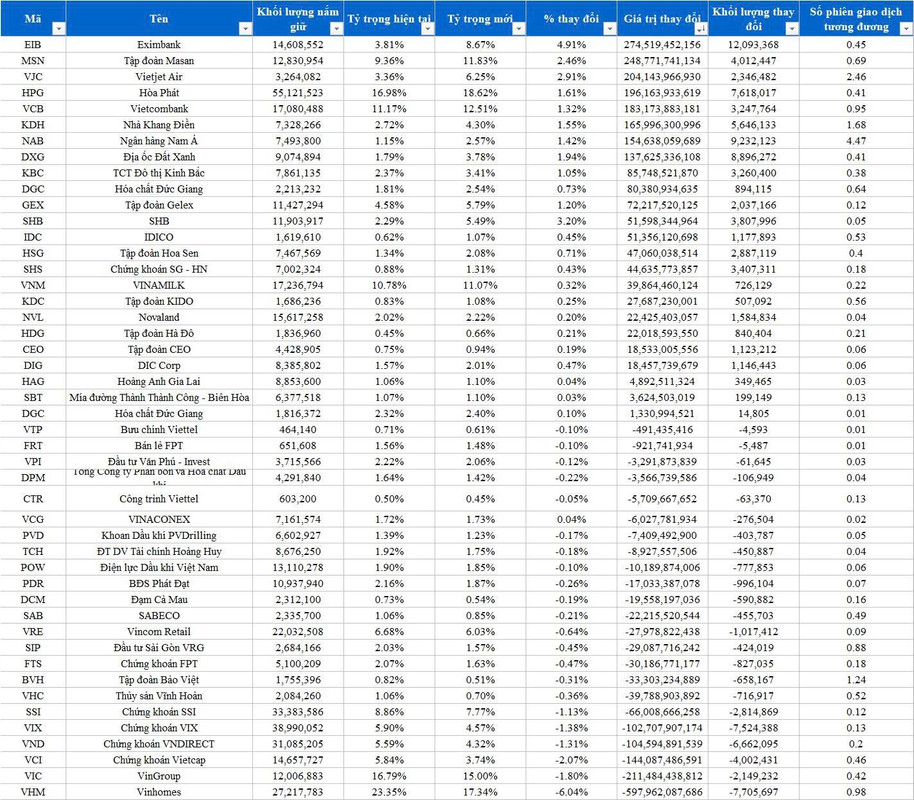Click the MSN ticker cell
This screenshot has height=800, width=914.
[x=33, y=61]
